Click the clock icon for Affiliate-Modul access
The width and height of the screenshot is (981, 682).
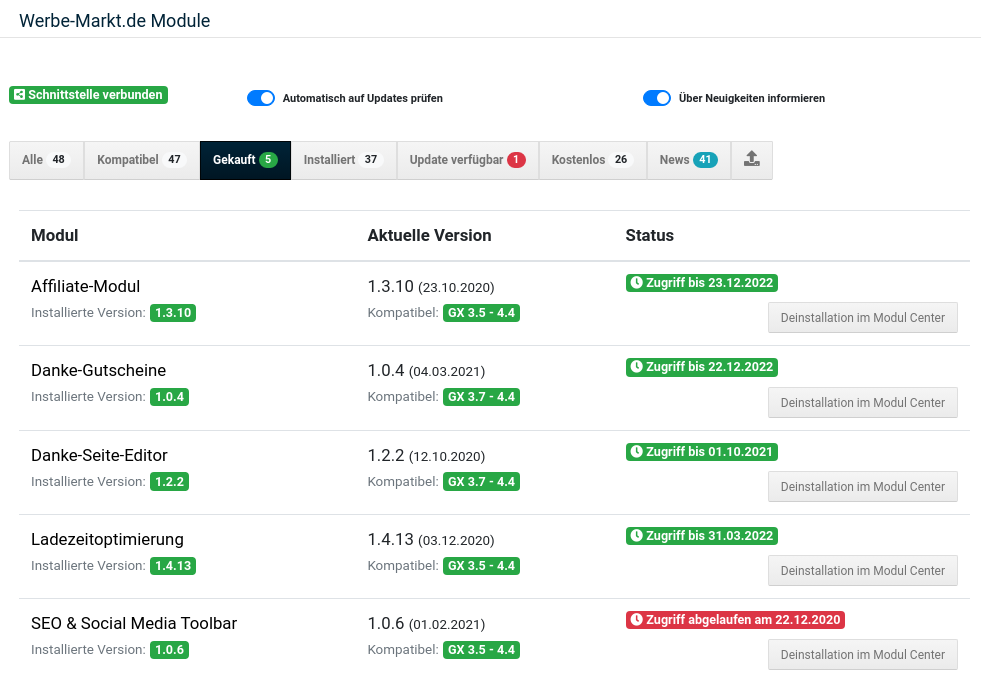pyautogui.click(x=636, y=283)
